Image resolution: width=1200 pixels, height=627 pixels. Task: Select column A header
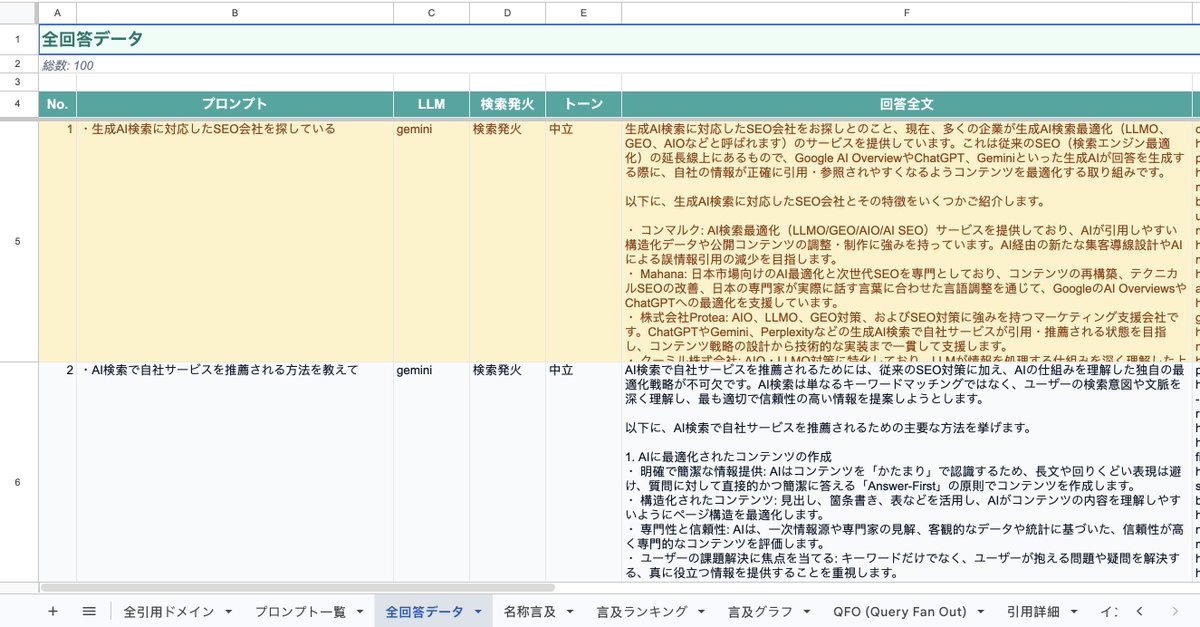coord(57,12)
